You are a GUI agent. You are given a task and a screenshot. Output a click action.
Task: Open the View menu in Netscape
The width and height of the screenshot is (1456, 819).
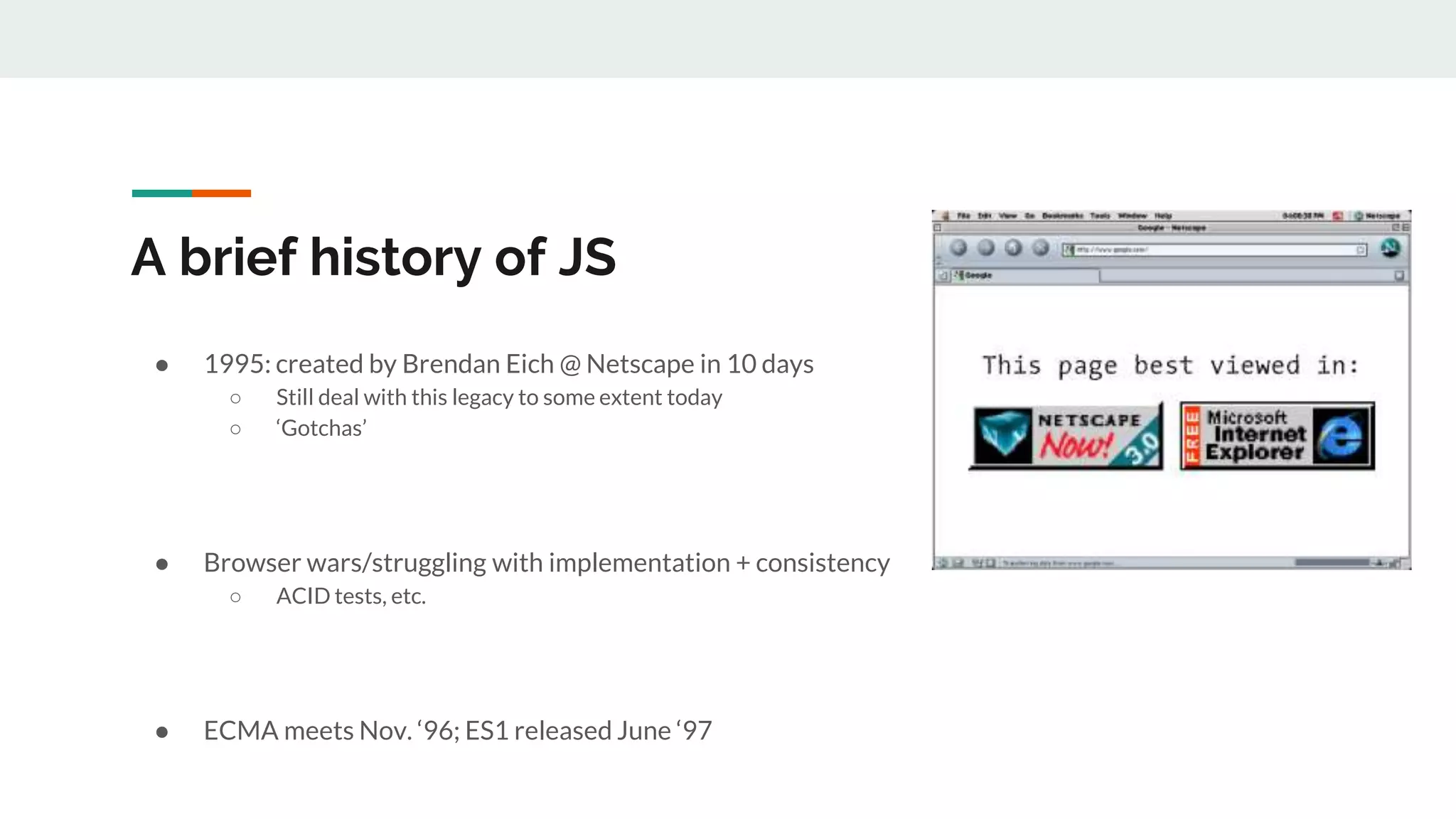(x=1007, y=215)
